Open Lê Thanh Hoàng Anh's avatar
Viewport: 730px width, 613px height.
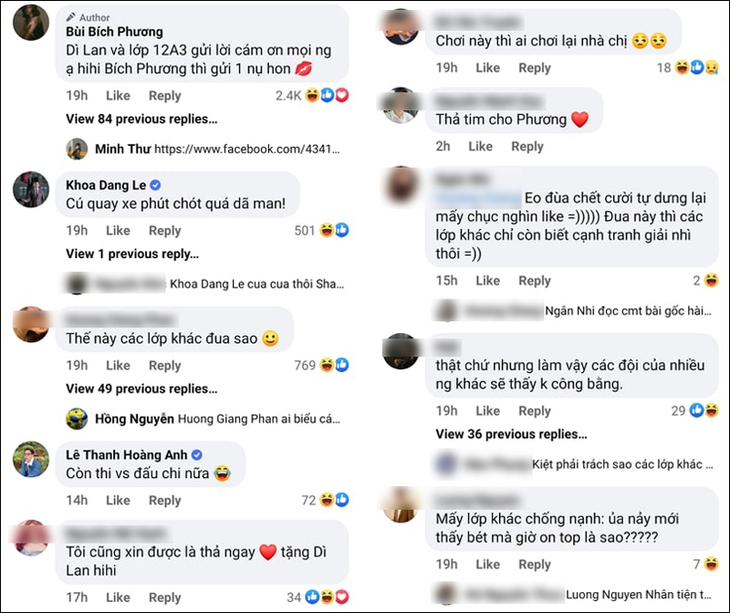32,458
